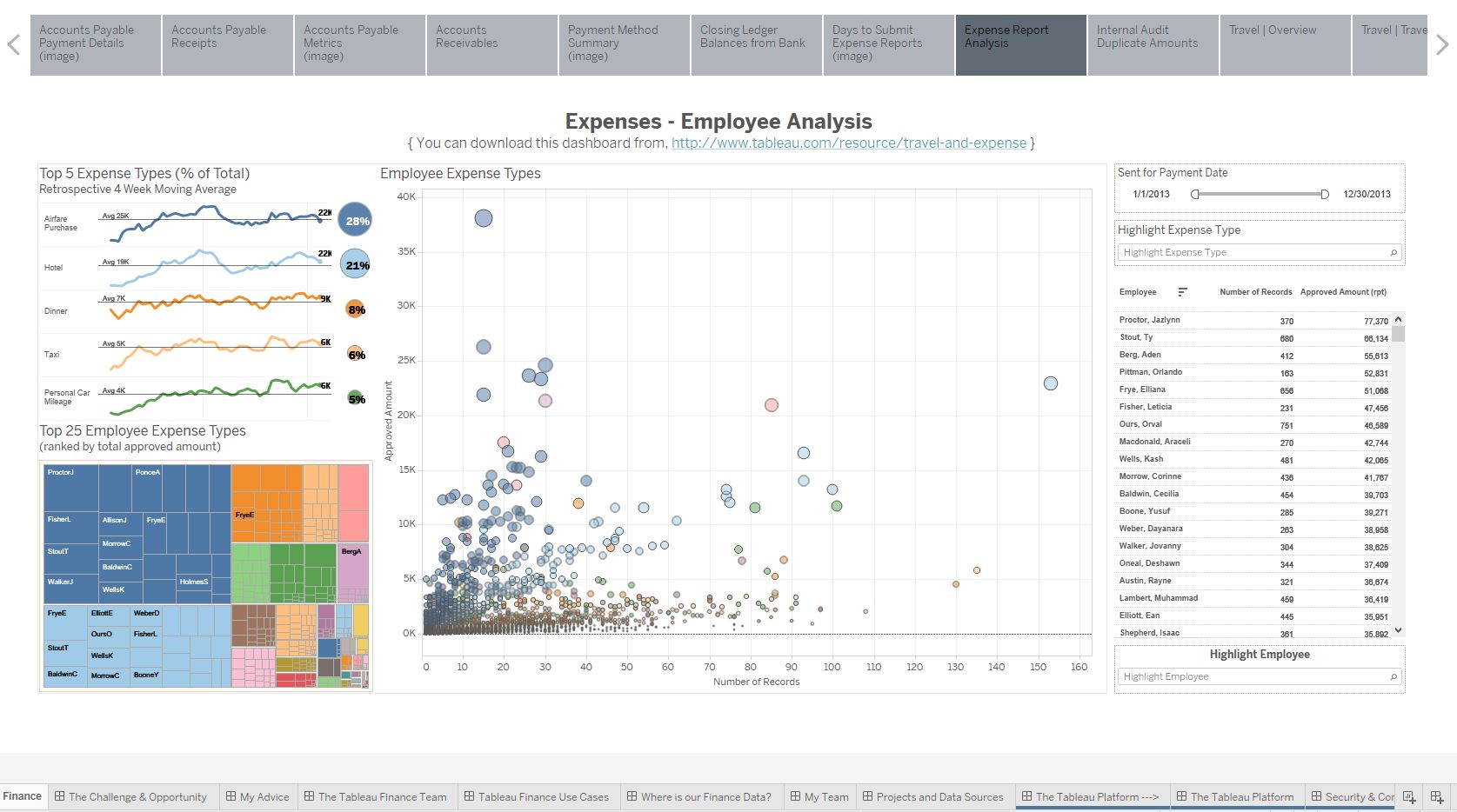Click the search icon in Highlight Expense Type
1457x812 pixels.
(1394, 252)
